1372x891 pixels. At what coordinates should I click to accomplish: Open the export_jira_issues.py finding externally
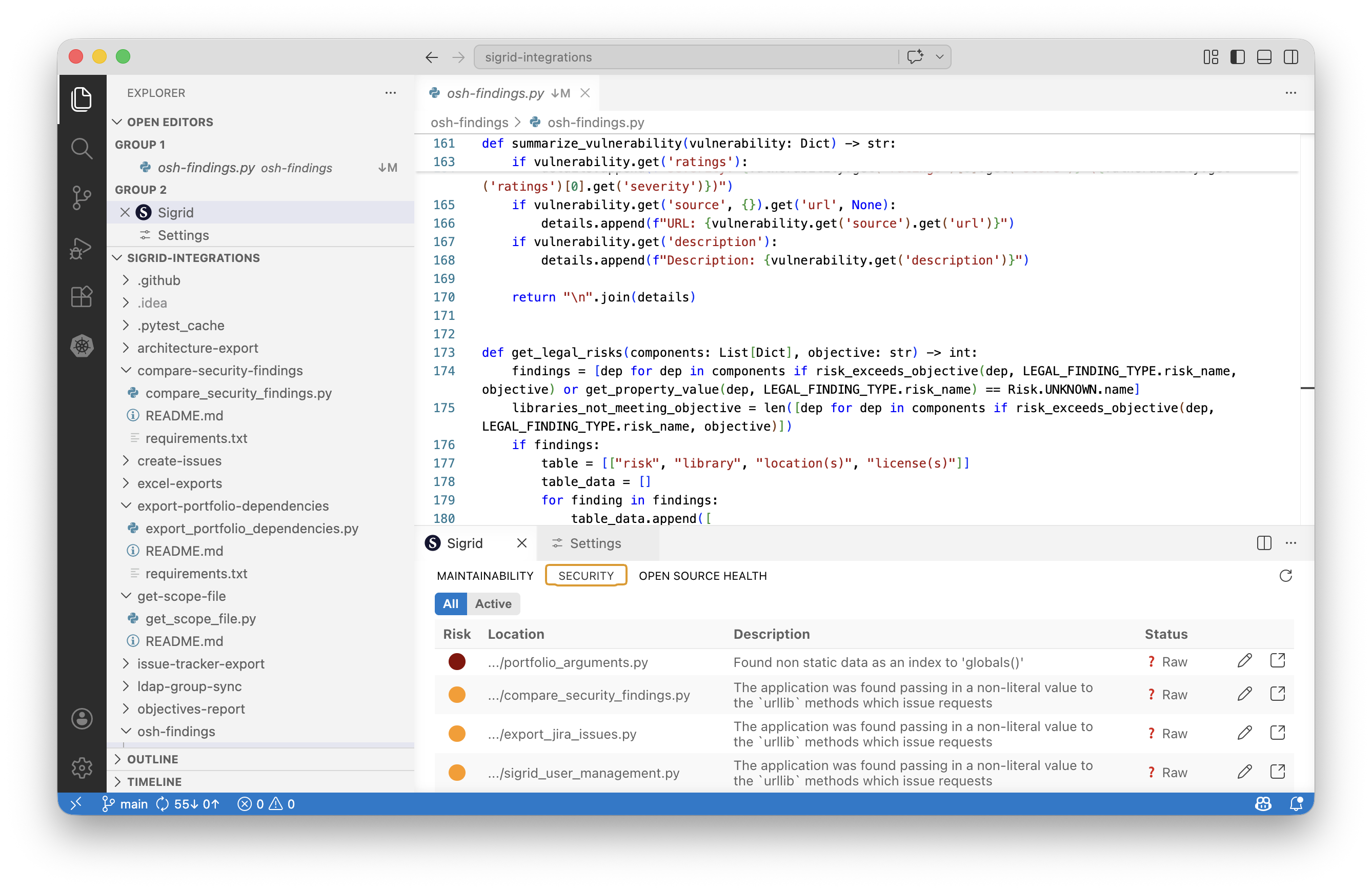[x=1277, y=733]
